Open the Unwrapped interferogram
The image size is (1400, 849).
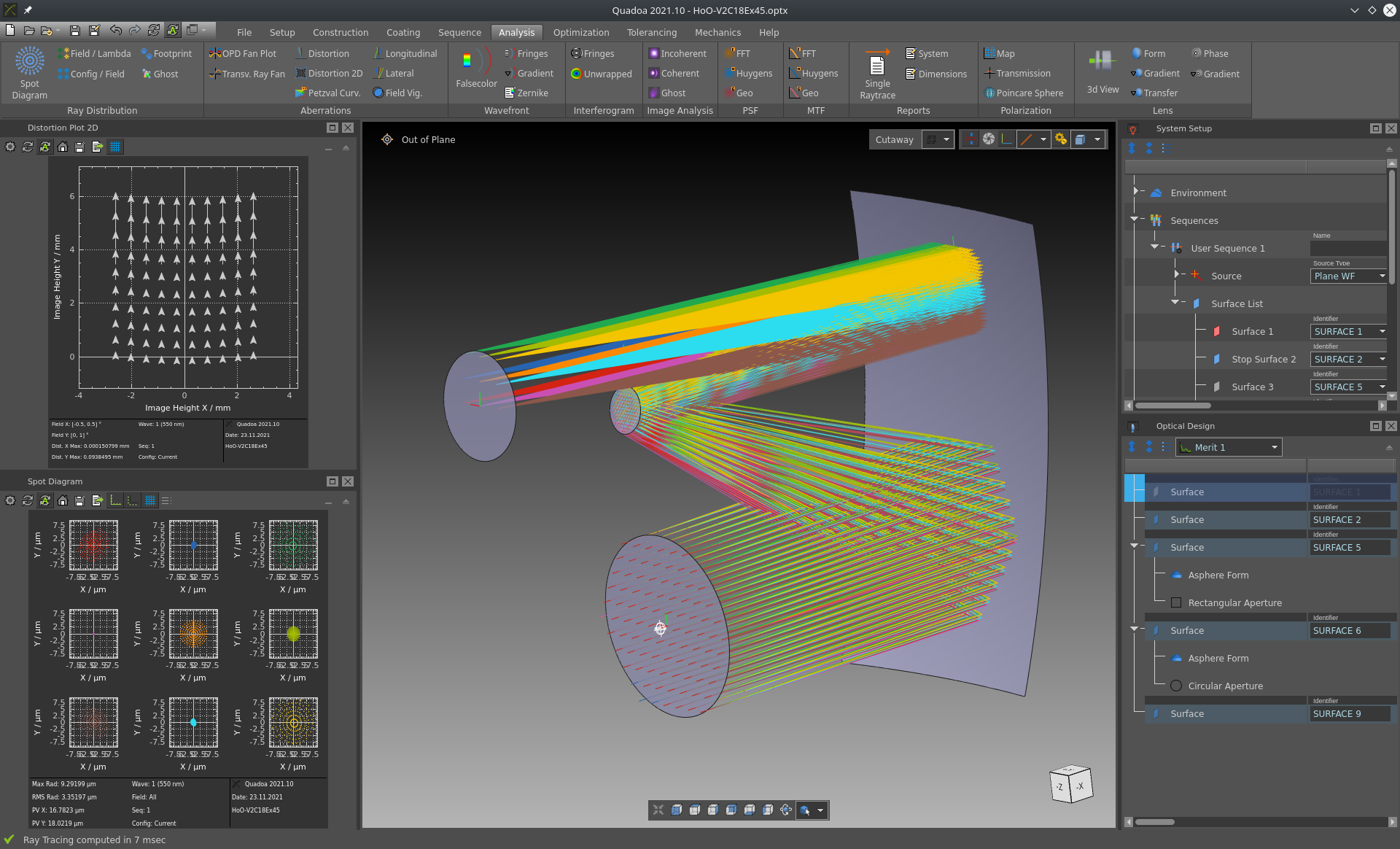[x=602, y=74]
